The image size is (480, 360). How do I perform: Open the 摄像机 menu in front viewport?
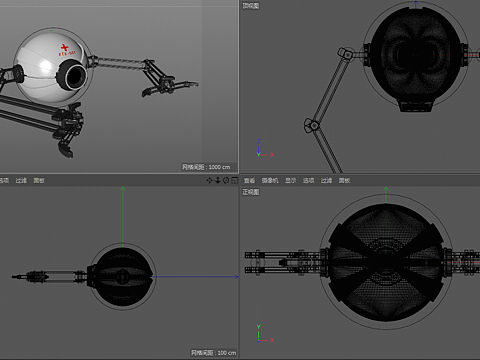tap(270, 180)
